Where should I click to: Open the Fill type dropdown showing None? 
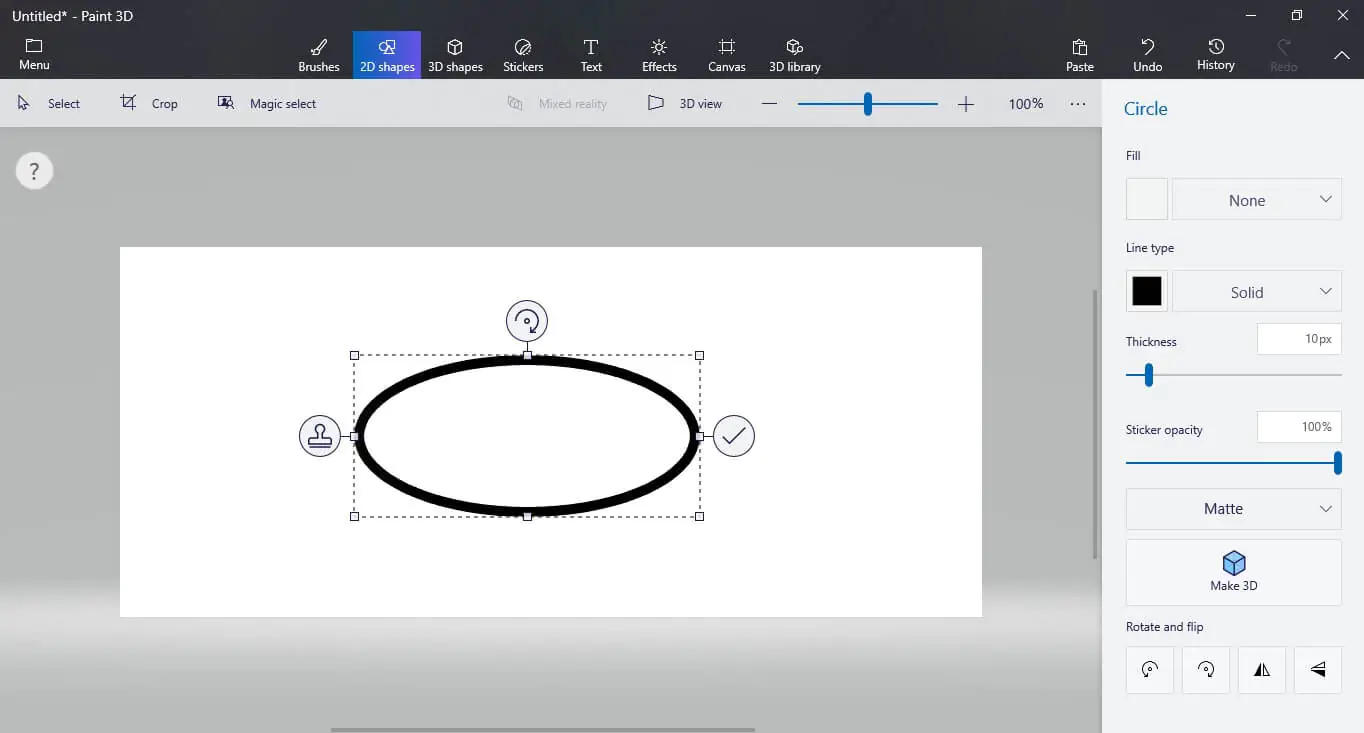1257,199
